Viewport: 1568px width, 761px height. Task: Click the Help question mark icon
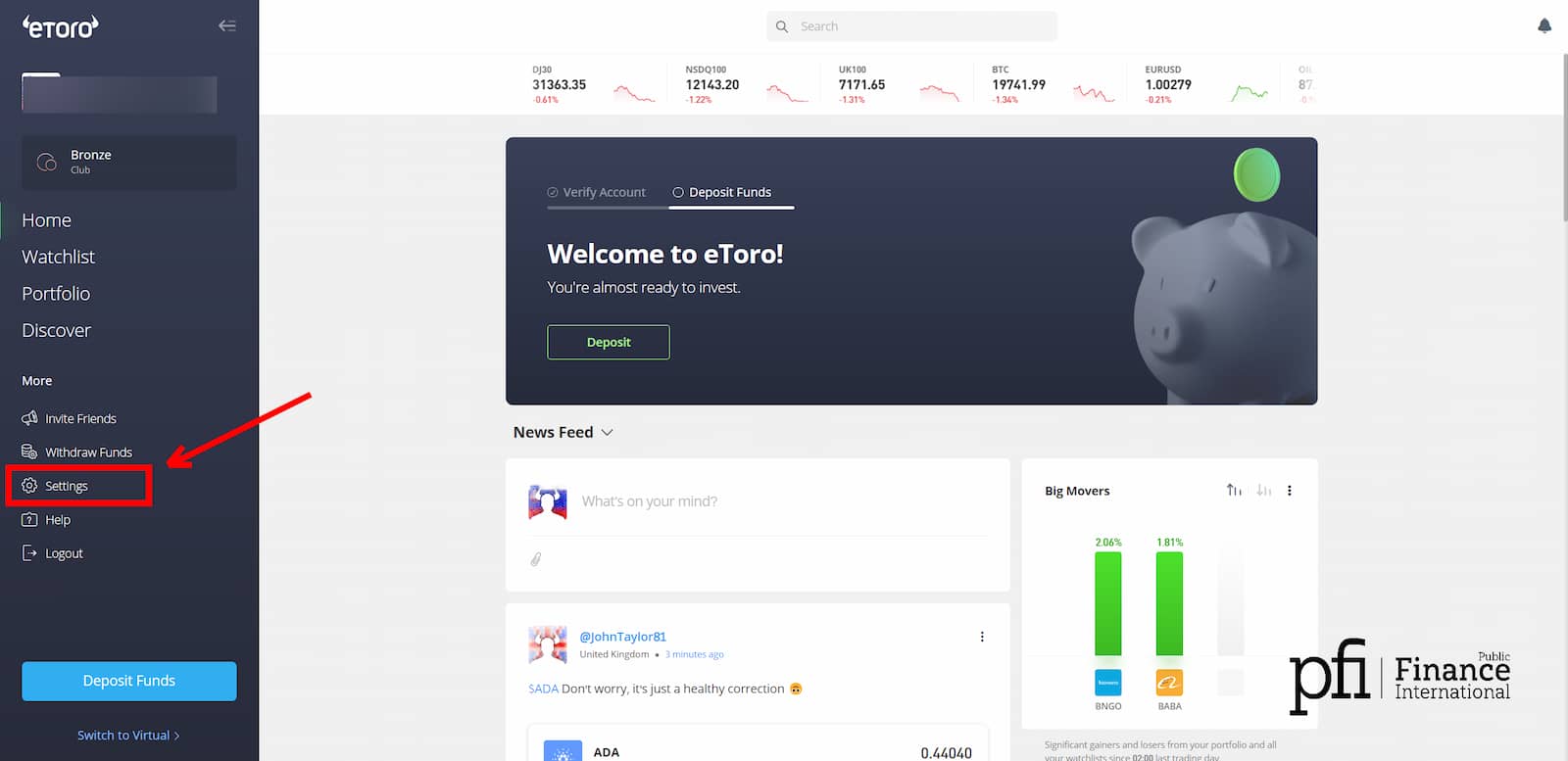pos(29,519)
